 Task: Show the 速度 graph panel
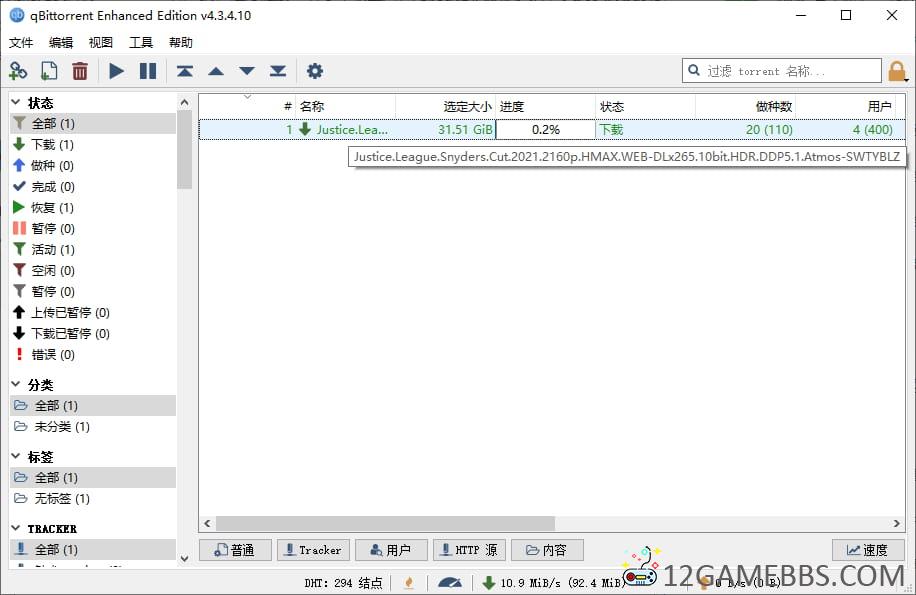(x=868, y=550)
